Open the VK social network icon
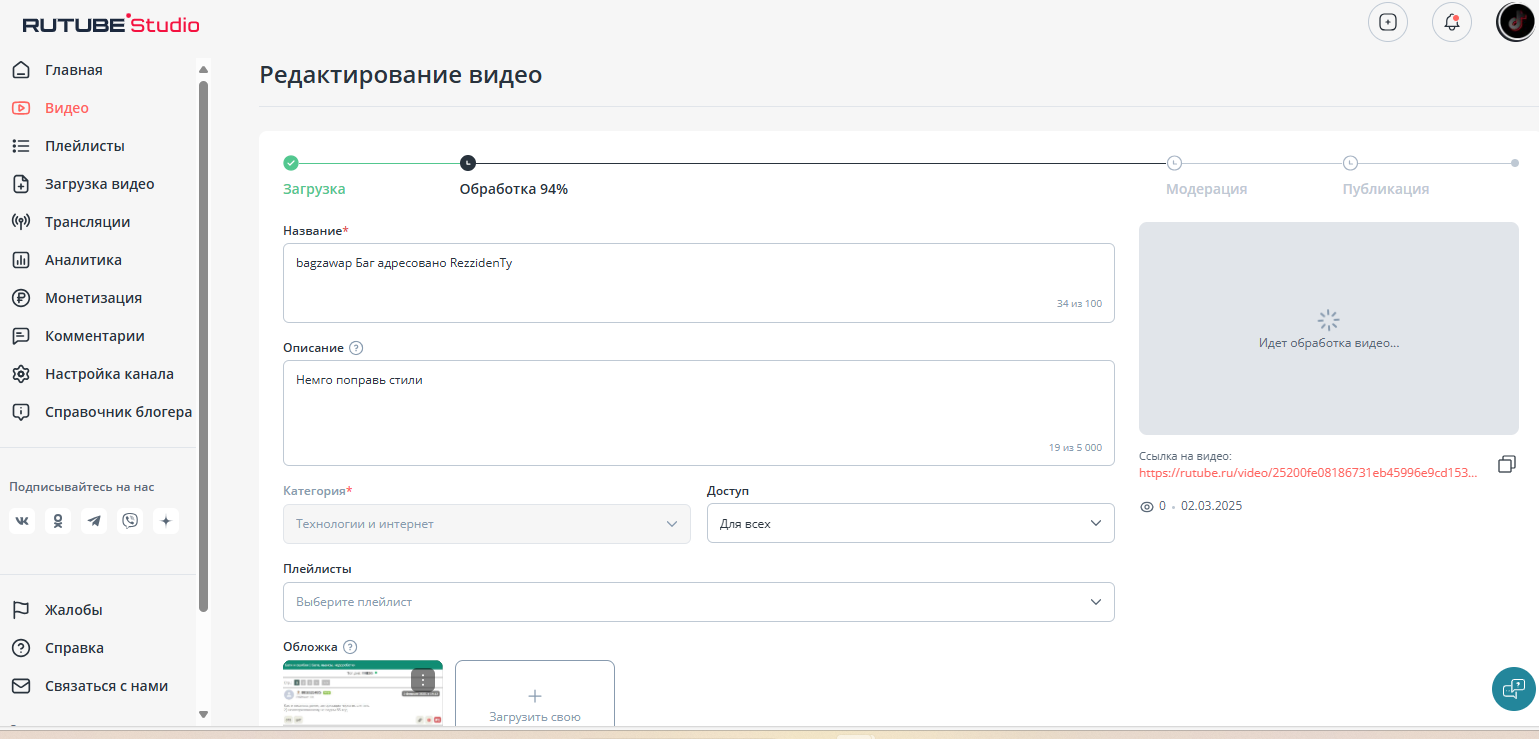This screenshot has width=1539, height=739. [22, 521]
